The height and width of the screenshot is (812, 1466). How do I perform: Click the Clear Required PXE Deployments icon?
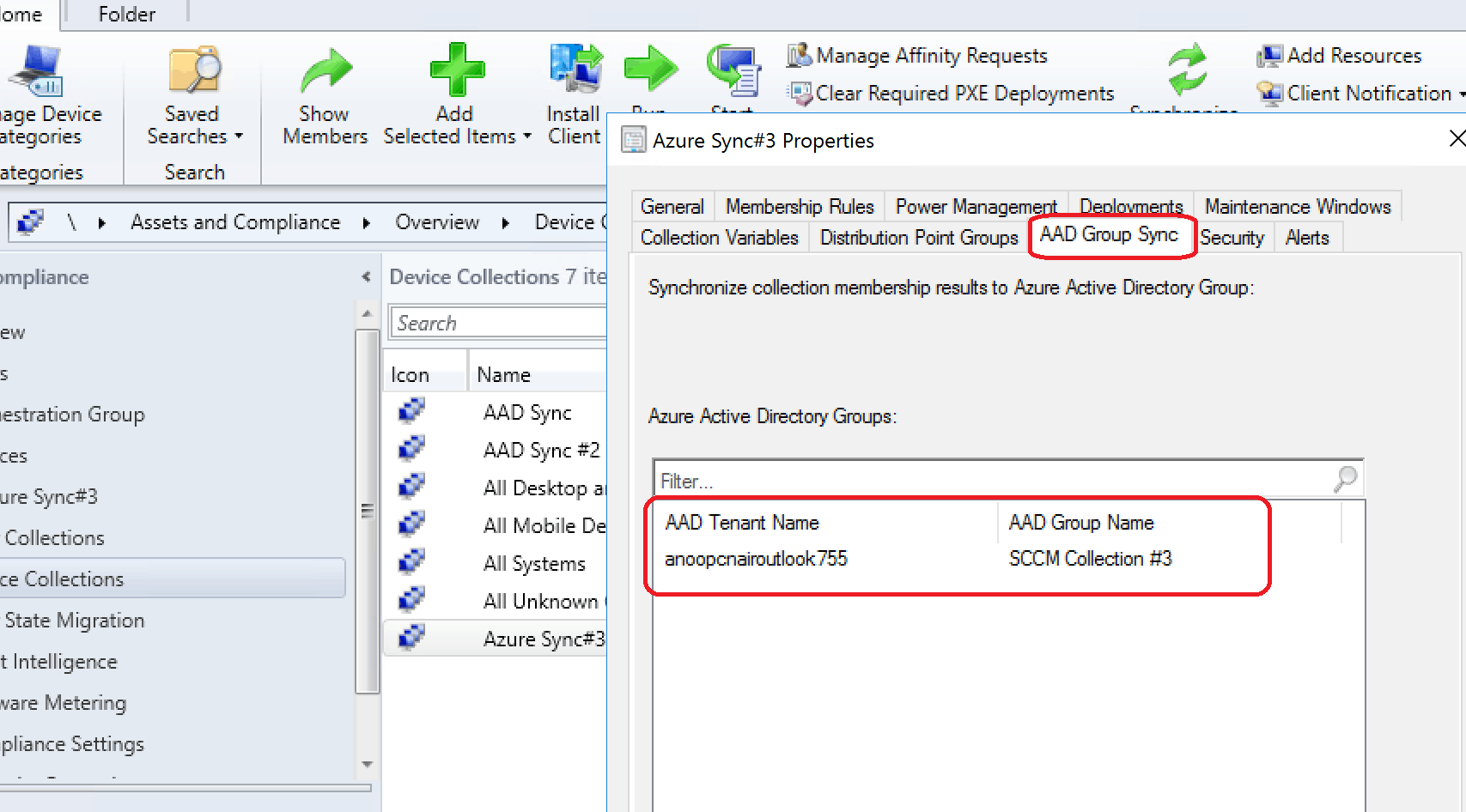(800, 93)
